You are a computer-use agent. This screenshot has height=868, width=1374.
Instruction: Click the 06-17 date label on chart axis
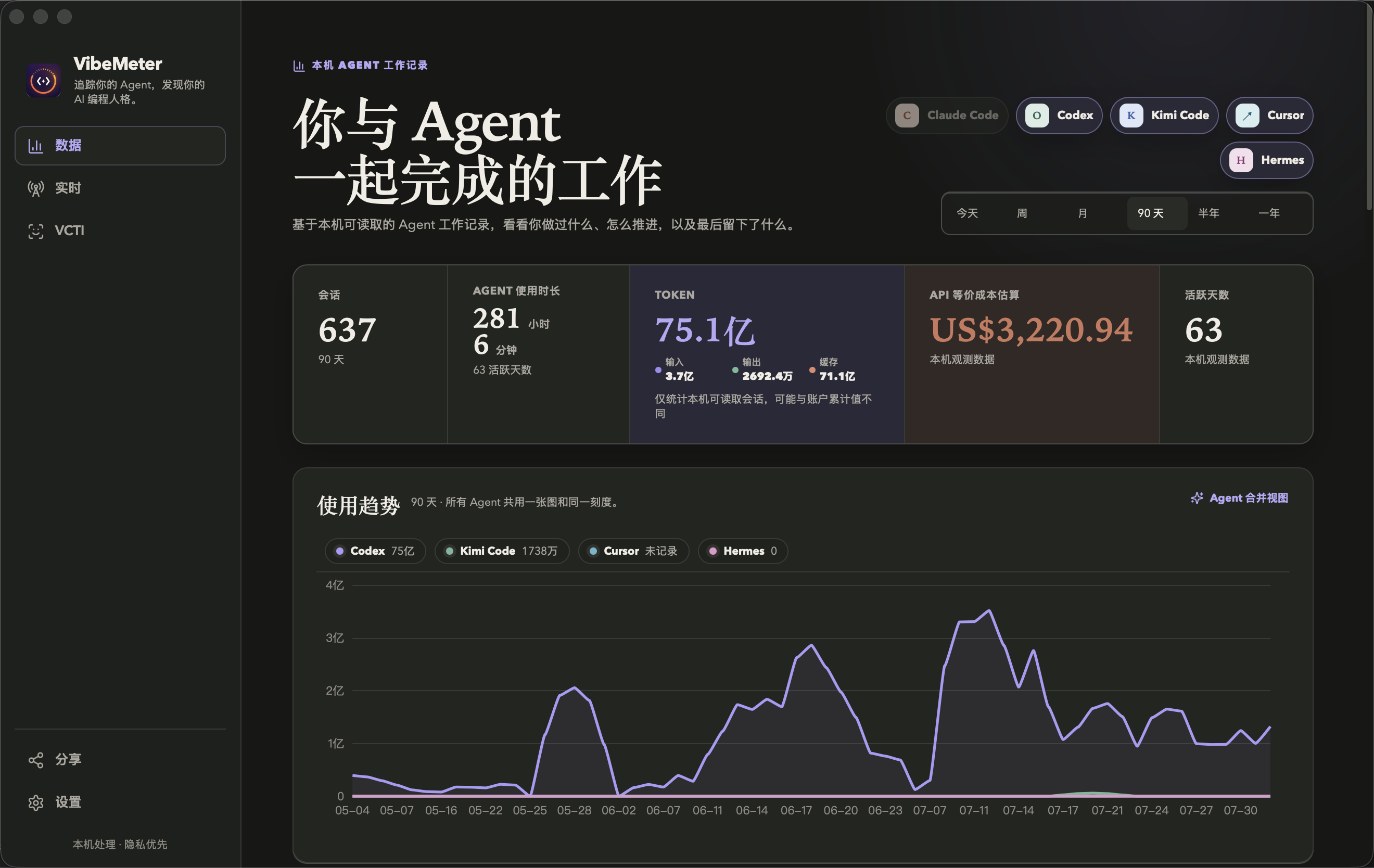click(796, 811)
